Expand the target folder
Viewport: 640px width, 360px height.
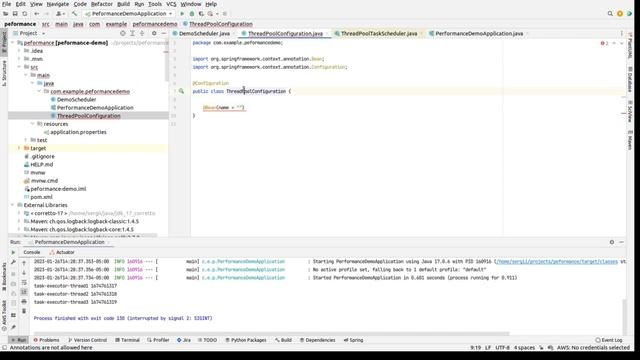19,148
